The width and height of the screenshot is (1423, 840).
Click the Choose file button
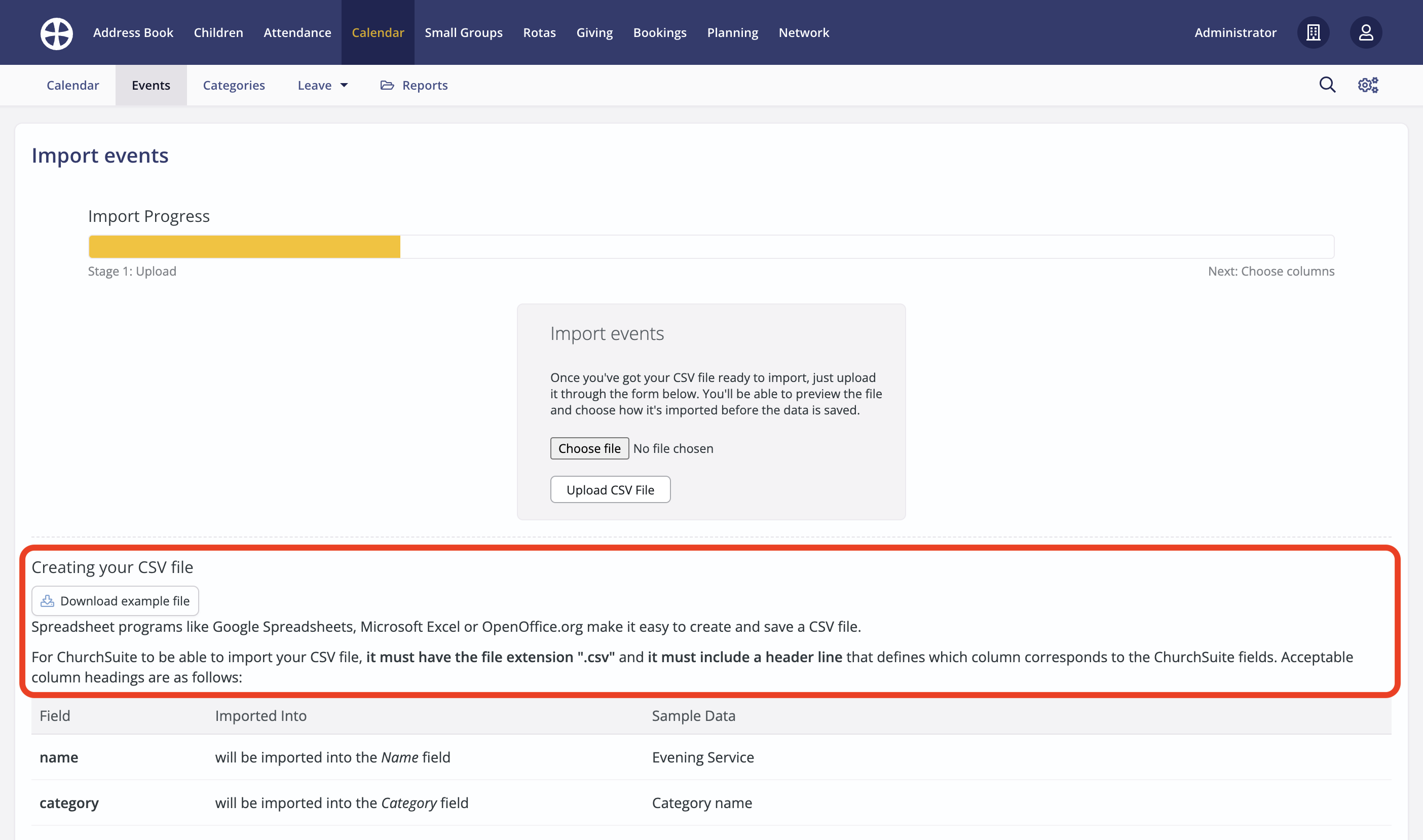pyautogui.click(x=589, y=448)
